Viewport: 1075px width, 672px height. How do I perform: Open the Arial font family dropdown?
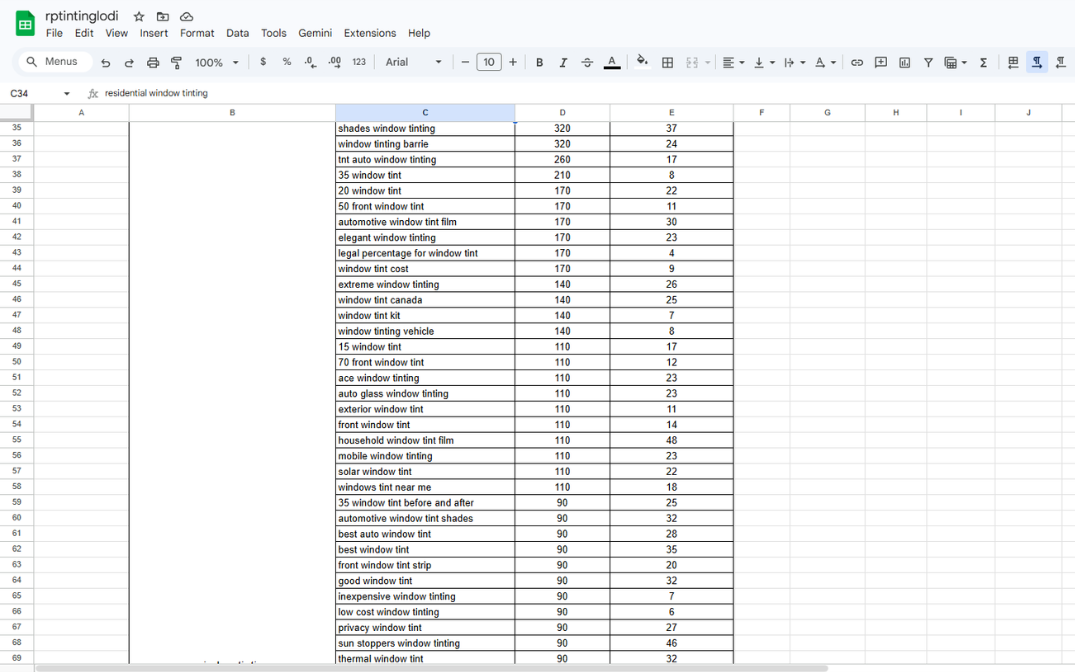(x=413, y=62)
